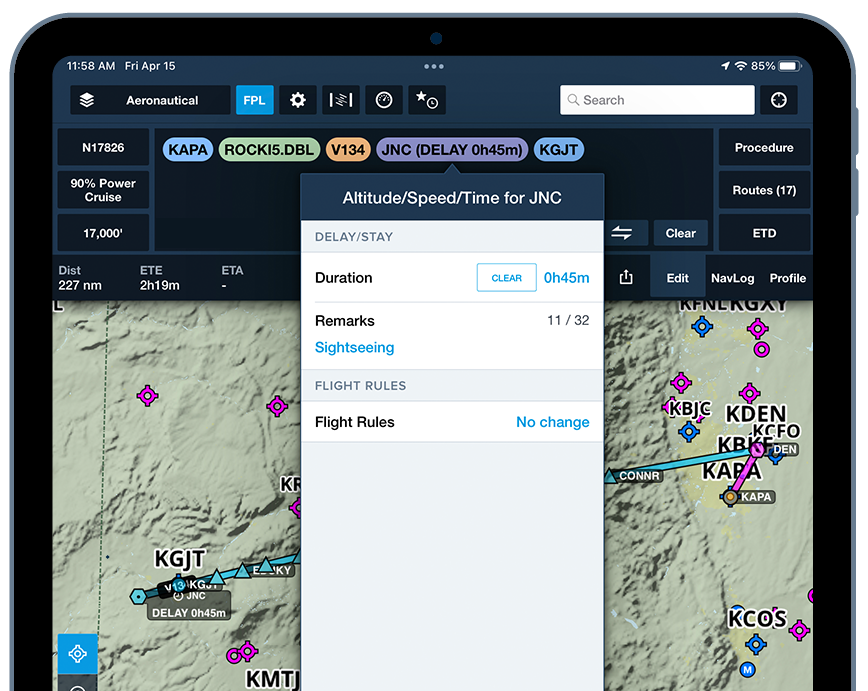Screen dimensions: 868x691
Task: Change the 0h45m duration value
Action: point(566,277)
